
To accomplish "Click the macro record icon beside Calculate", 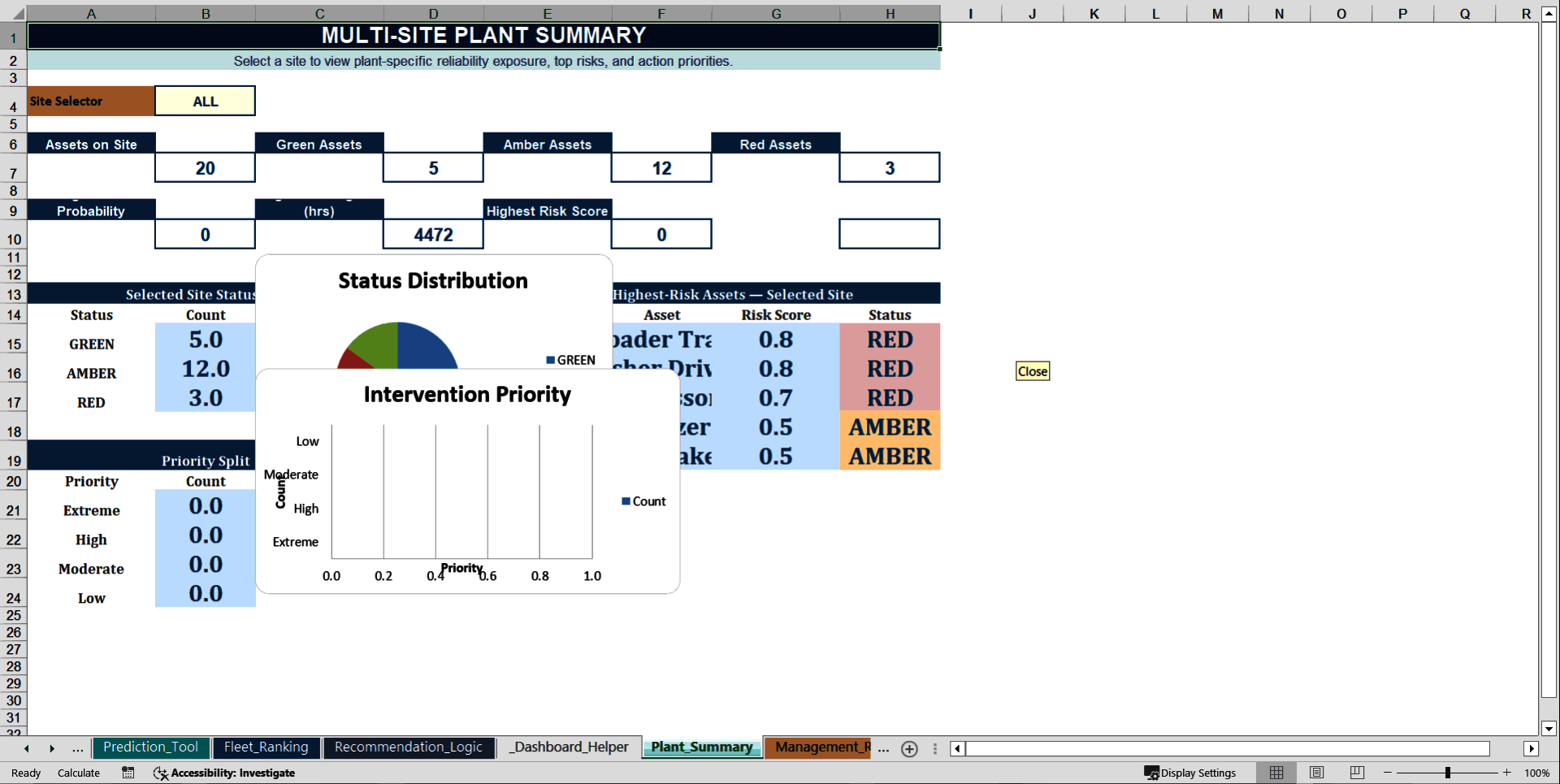I will 128,773.
